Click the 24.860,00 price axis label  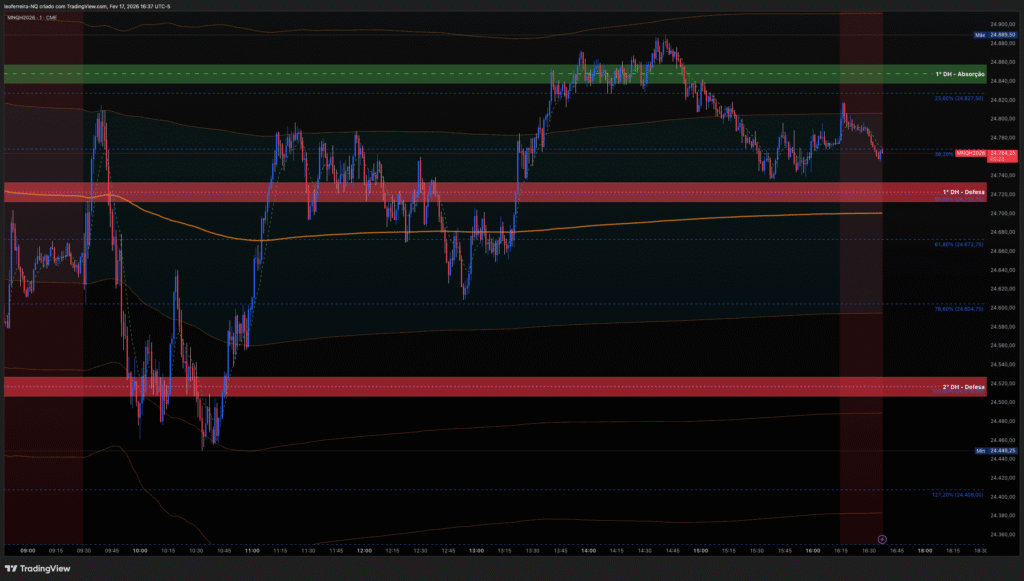click(x=1002, y=62)
